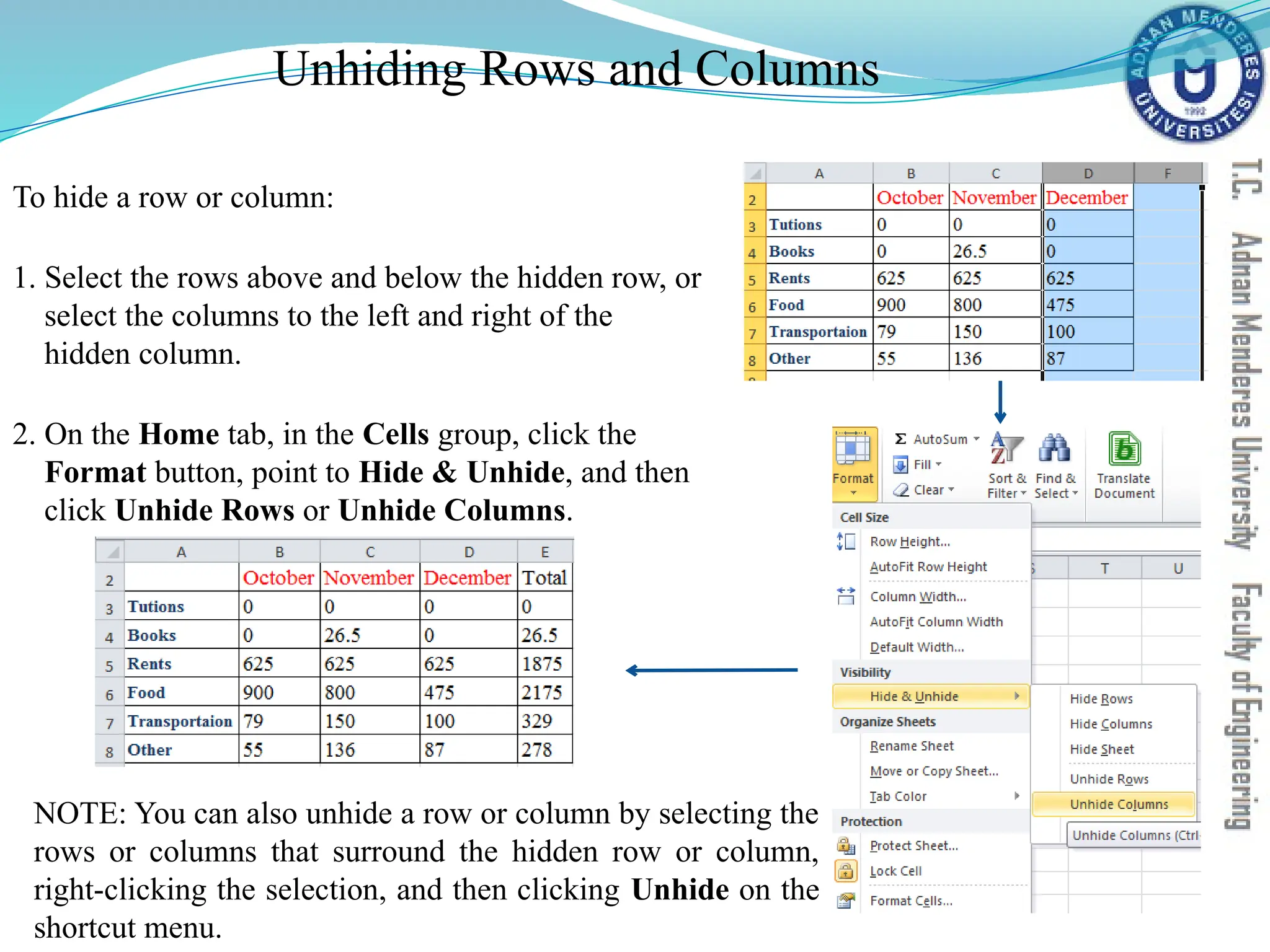Screen dimensions: 1270x952
Task: Select Hide & Unhide menu entry
Action: 931,696
